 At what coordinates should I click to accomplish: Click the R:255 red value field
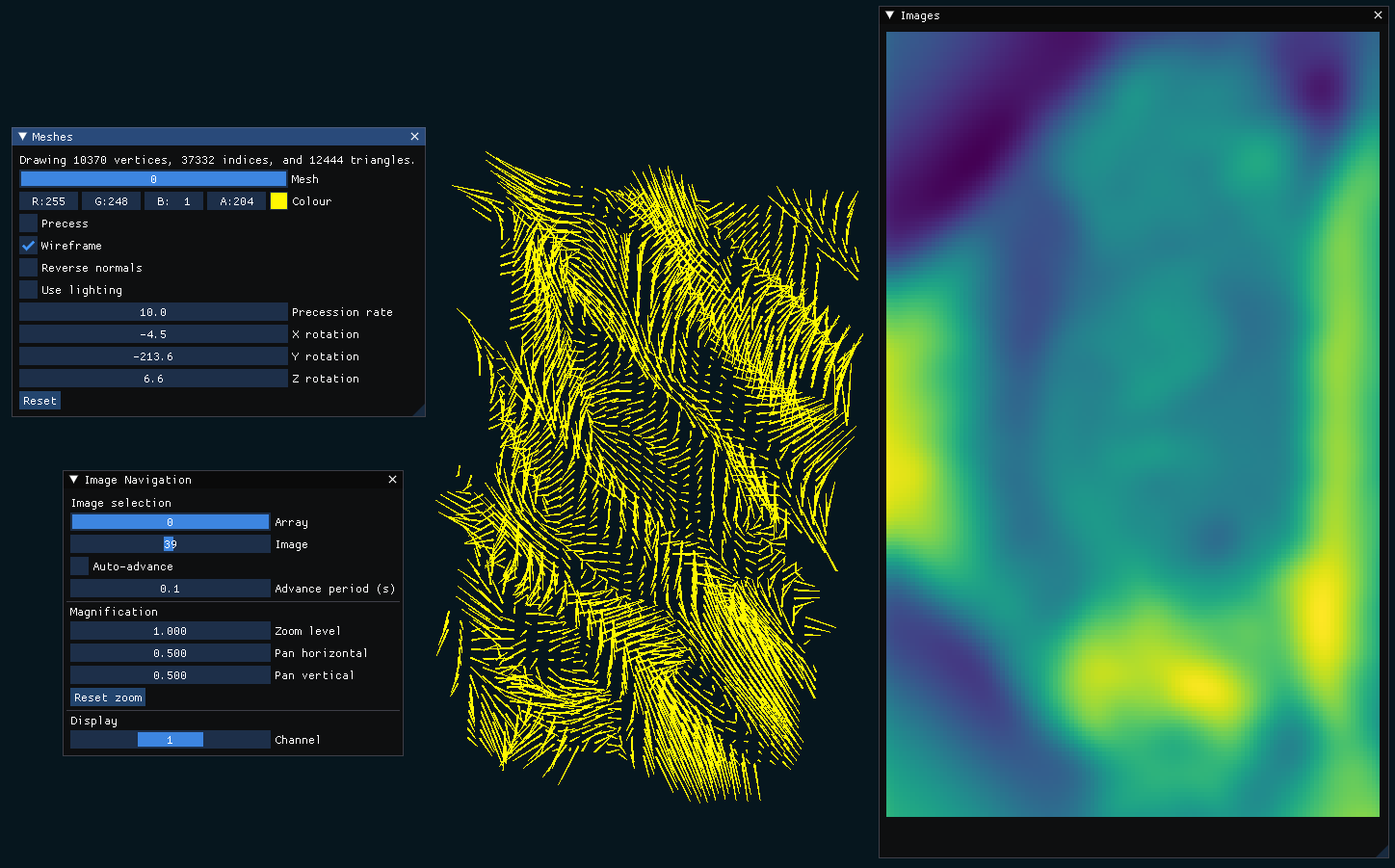[x=48, y=200]
